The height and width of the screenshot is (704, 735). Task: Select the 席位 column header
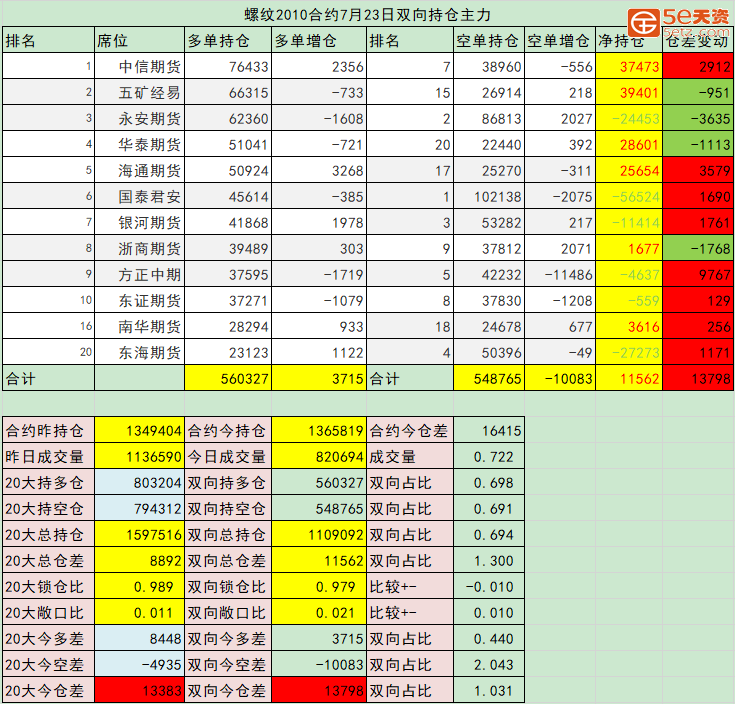pyautogui.click(x=112, y=41)
